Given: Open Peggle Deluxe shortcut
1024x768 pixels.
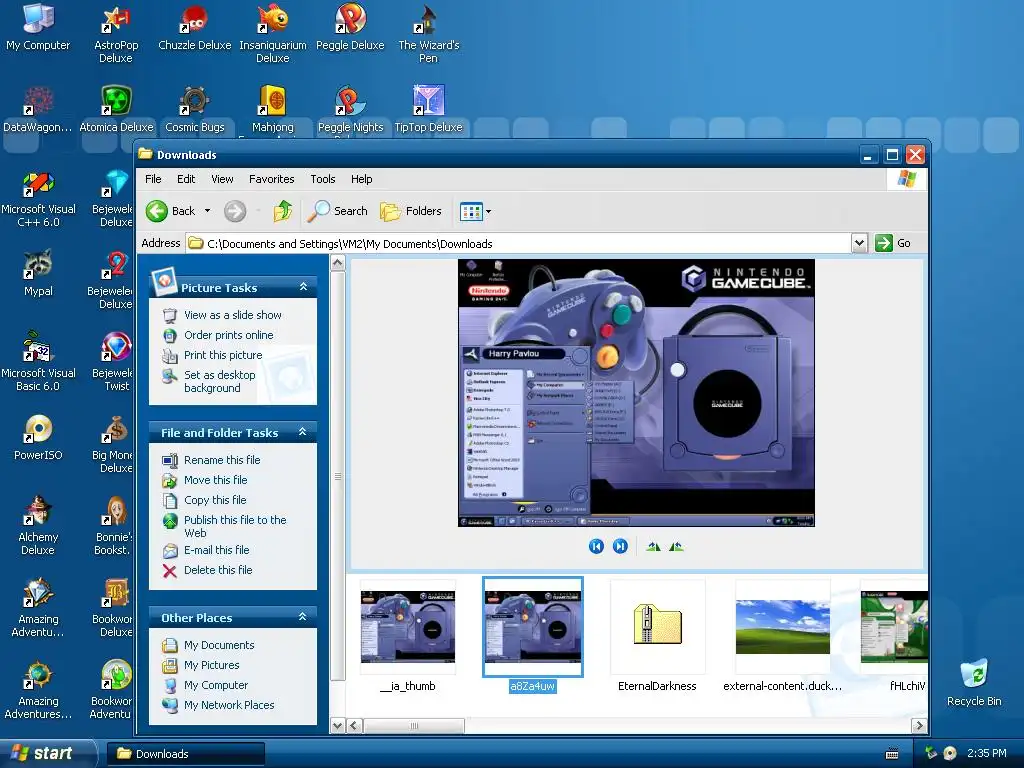Looking at the screenshot, I should pos(350,26).
